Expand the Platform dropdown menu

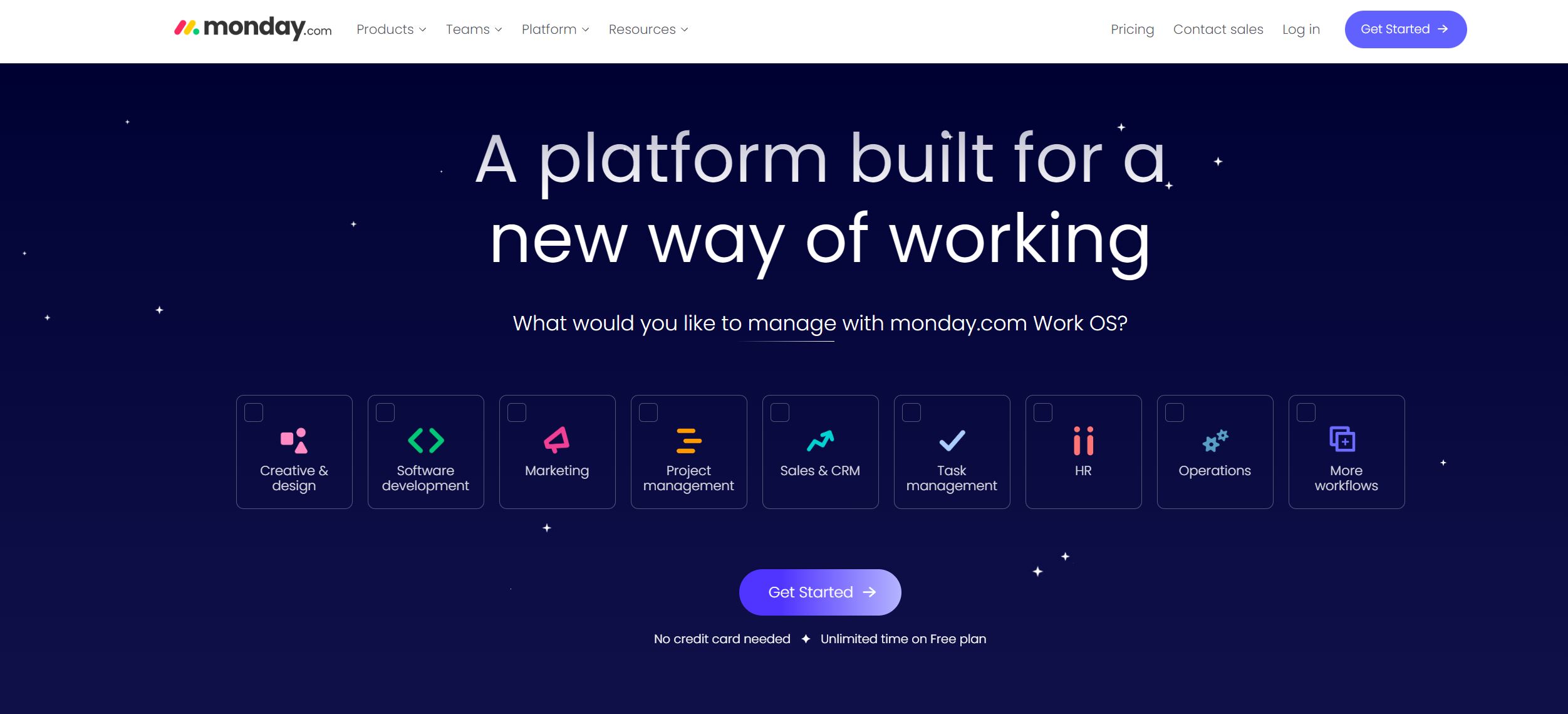click(554, 29)
